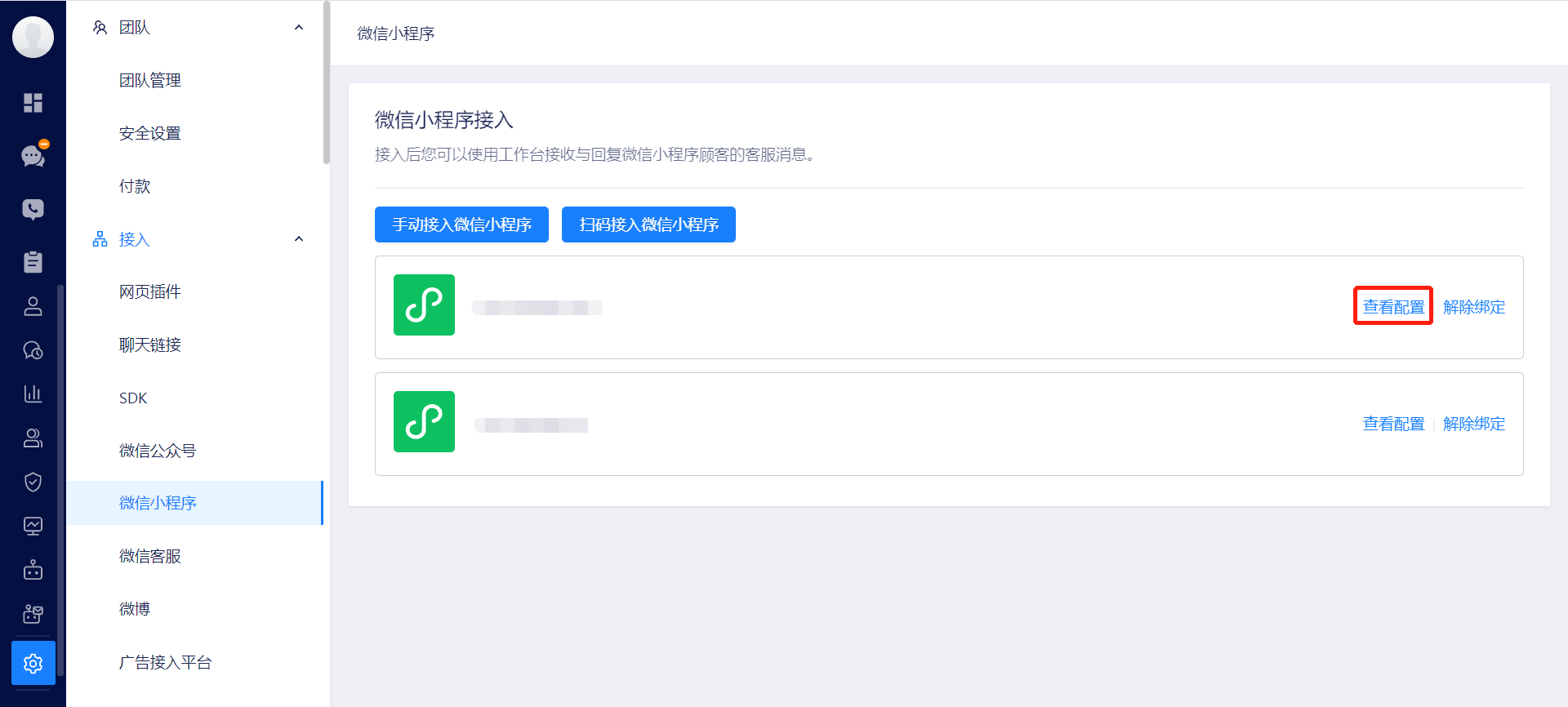Screen dimensions: 1568x707
Task: Open the shield check quality icon
Action: click(33, 482)
